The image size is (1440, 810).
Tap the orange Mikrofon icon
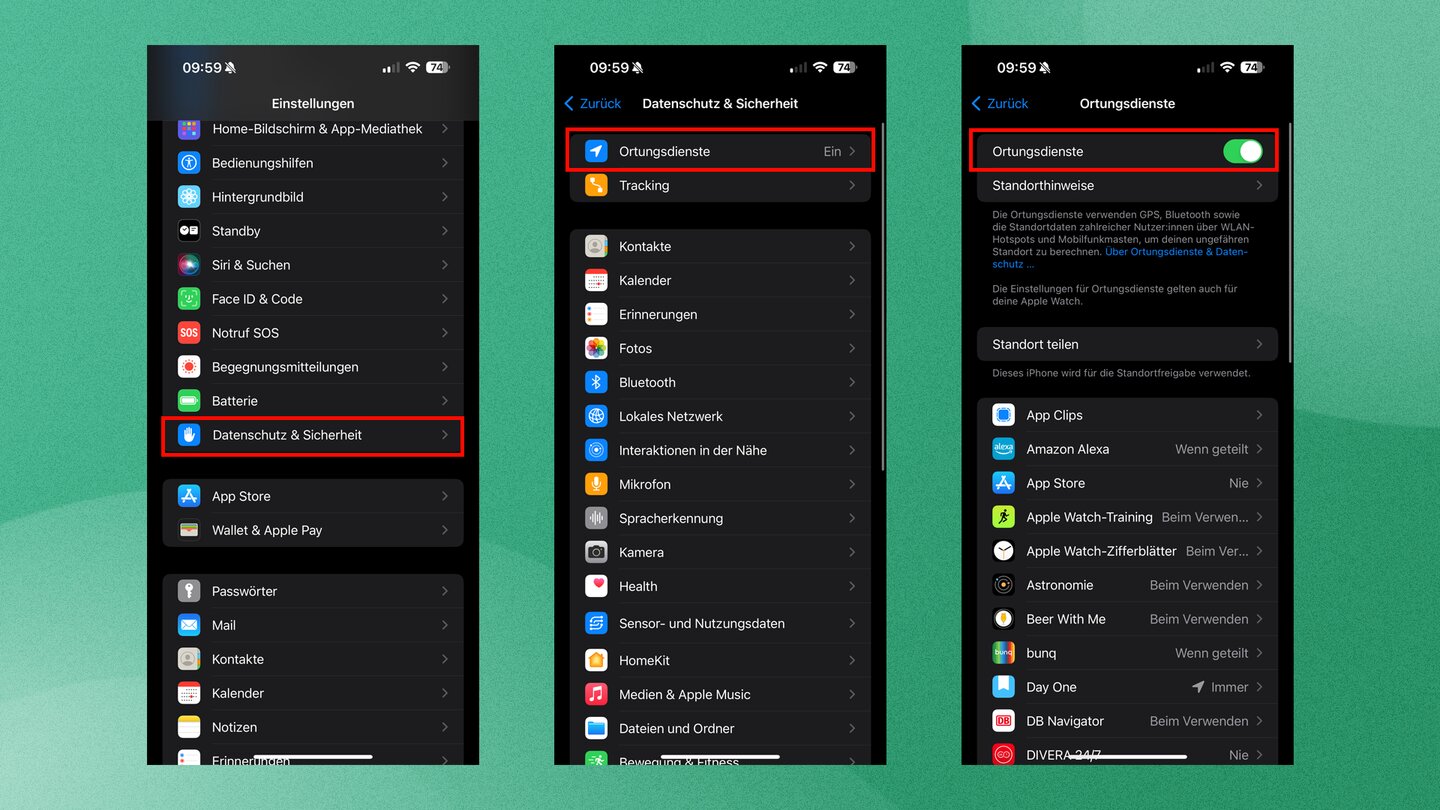point(596,485)
